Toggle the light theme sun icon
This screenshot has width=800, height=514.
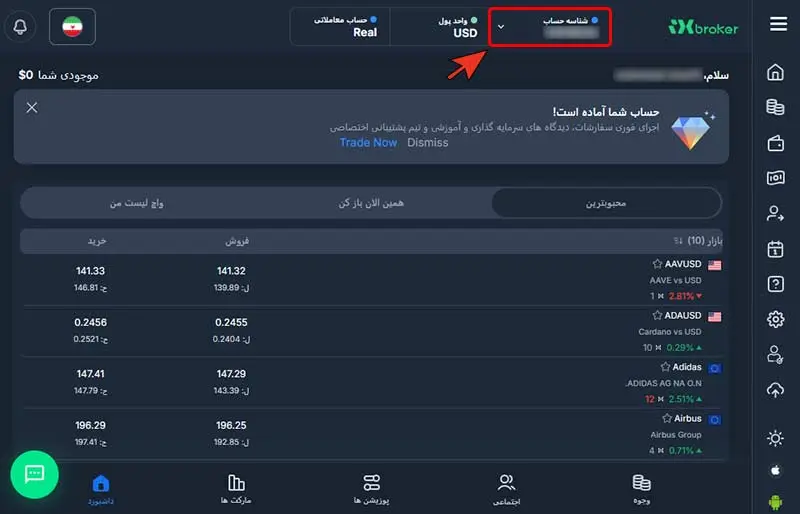tap(775, 438)
